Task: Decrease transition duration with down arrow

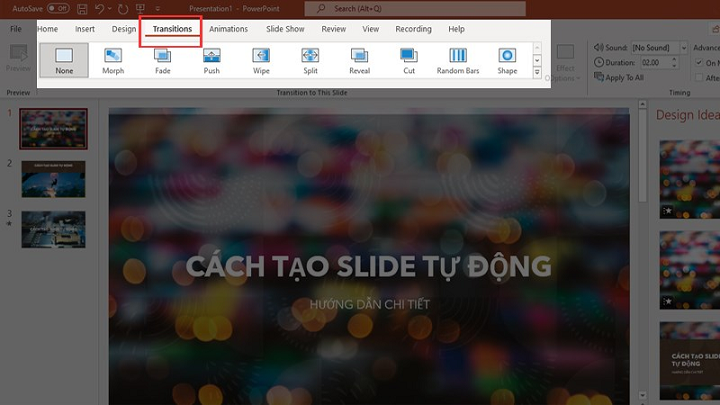Action: pyautogui.click(x=674, y=66)
